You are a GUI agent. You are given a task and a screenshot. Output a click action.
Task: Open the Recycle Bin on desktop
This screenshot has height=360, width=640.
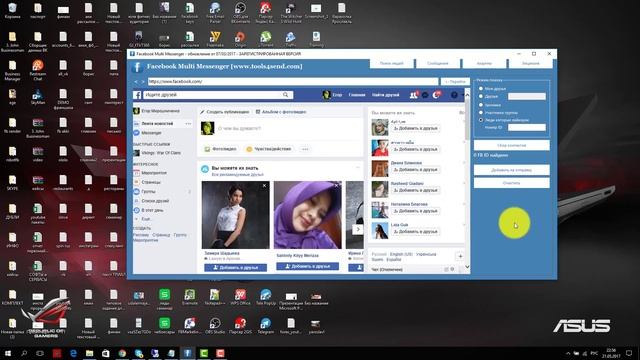[12, 11]
